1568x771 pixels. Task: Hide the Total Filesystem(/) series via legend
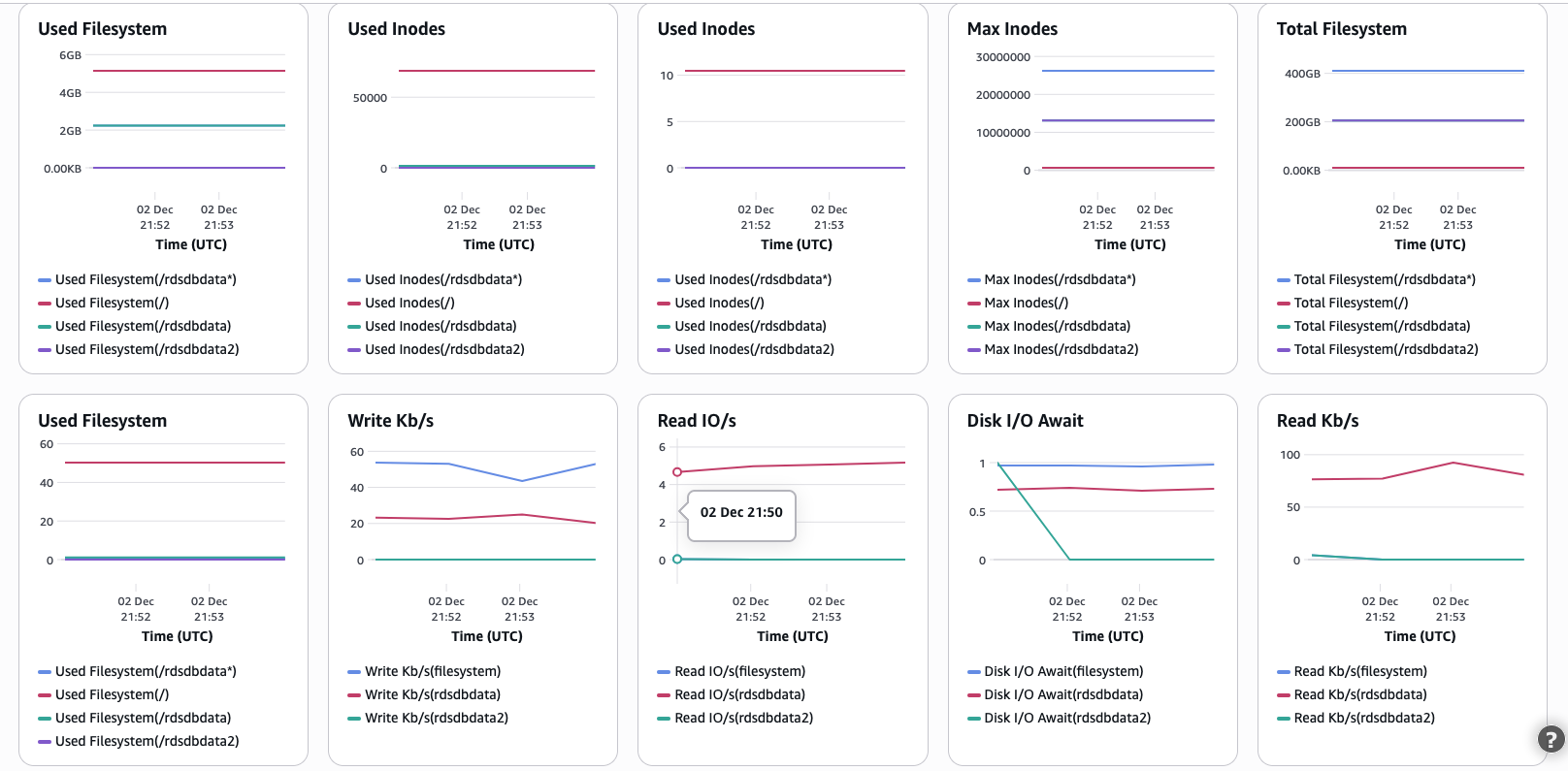point(1350,303)
